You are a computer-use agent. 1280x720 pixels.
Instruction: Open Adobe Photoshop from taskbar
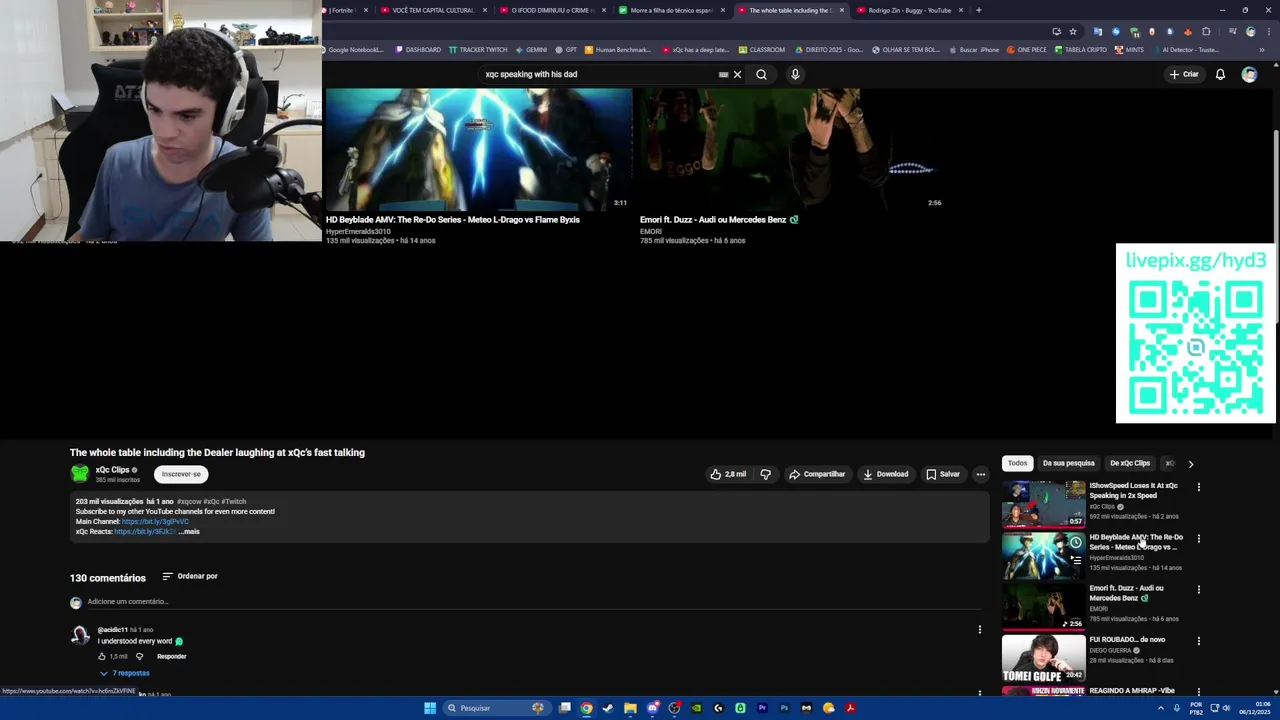click(x=784, y=708)
